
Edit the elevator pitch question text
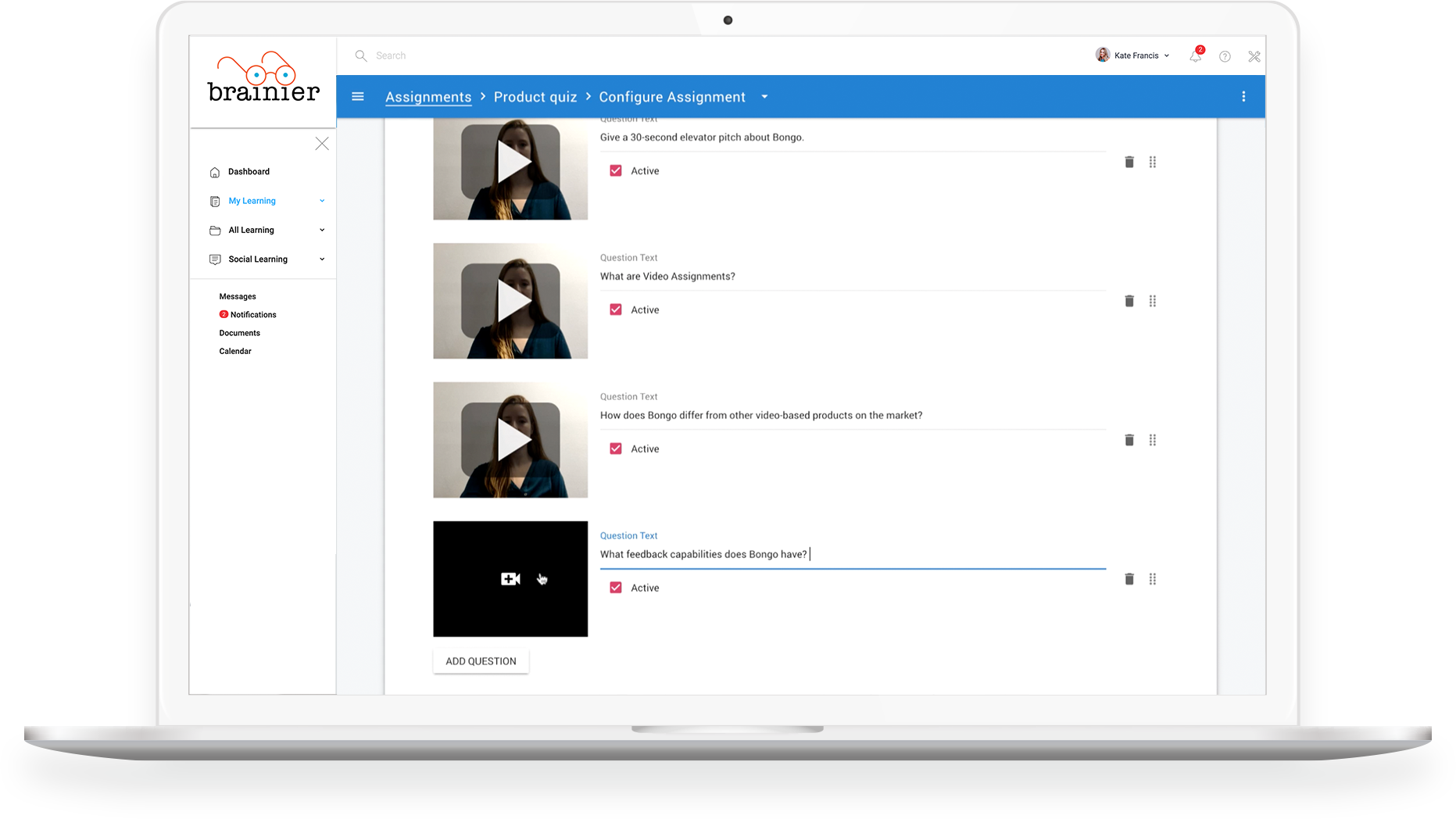tap(853, 138)
